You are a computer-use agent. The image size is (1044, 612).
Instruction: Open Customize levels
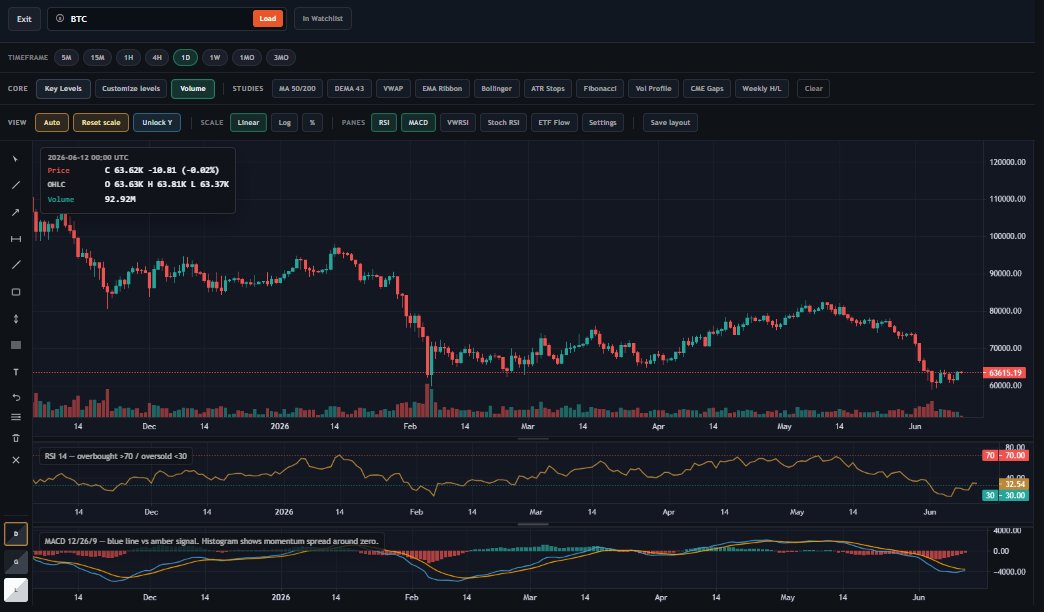(131, 89)
